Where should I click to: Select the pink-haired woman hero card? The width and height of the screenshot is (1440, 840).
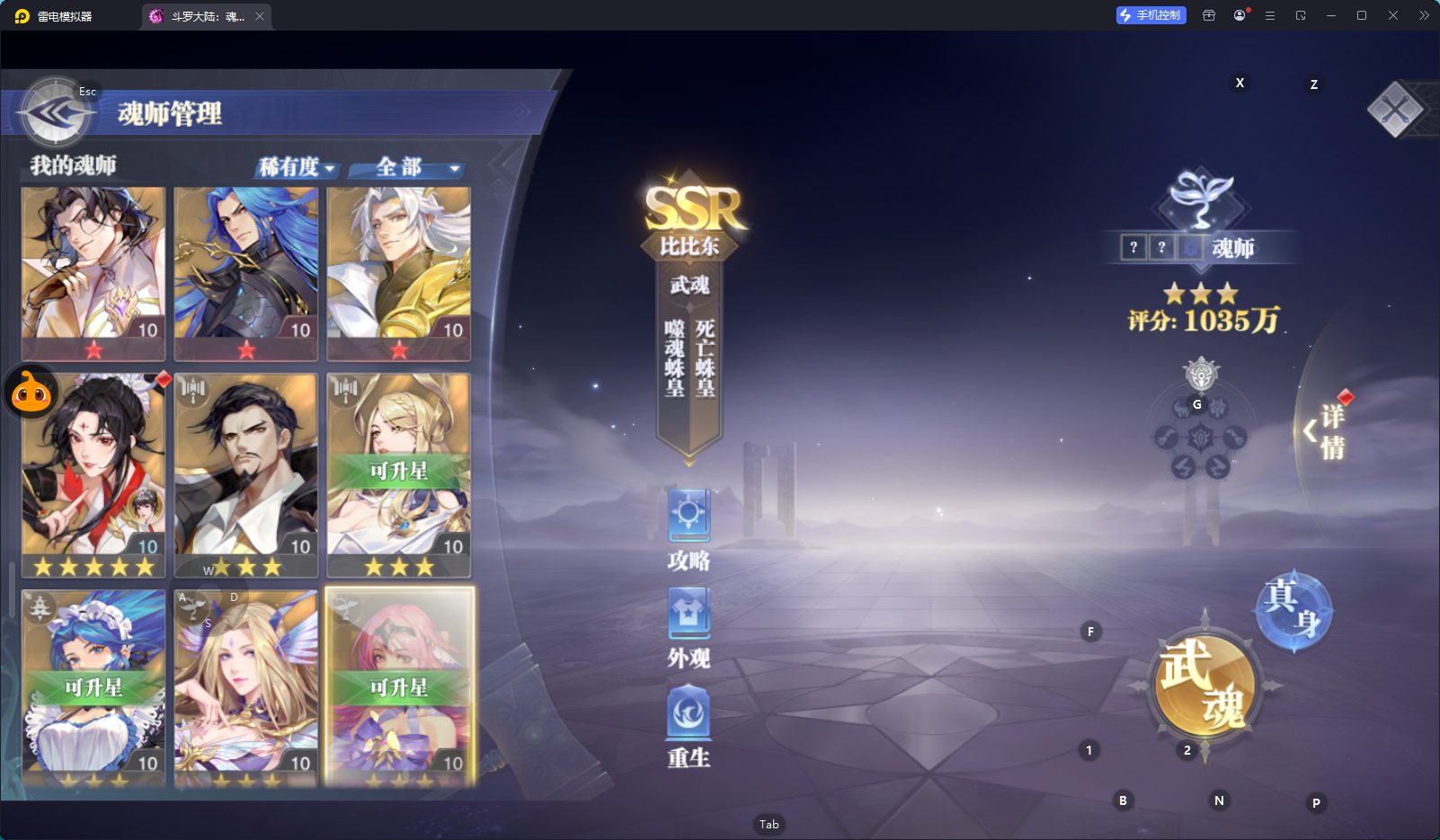click(x=399, y=688)
